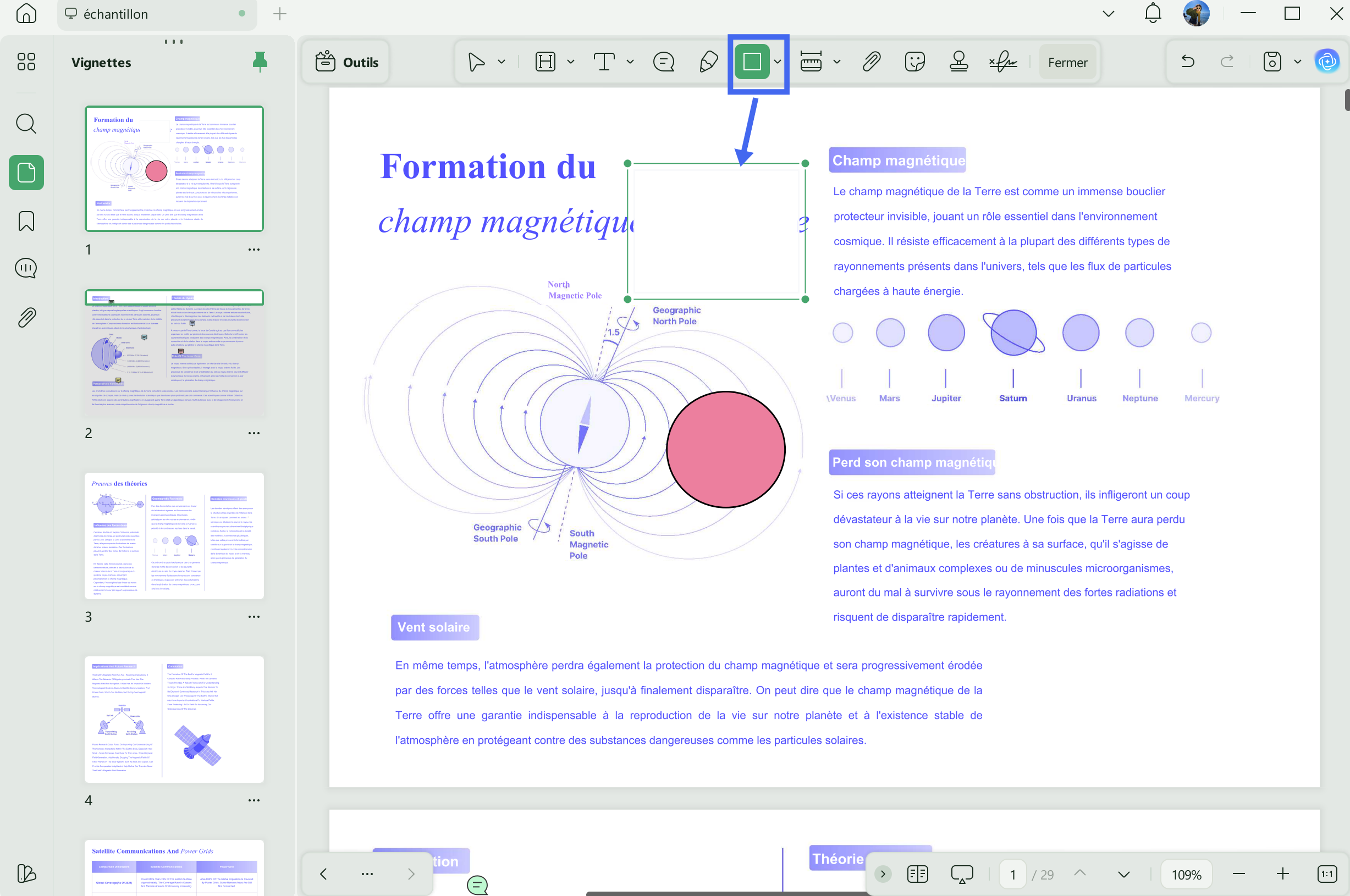Select the pink circle shape
The height and width of the screenshot is (896, 1350).
coord(725,449)
